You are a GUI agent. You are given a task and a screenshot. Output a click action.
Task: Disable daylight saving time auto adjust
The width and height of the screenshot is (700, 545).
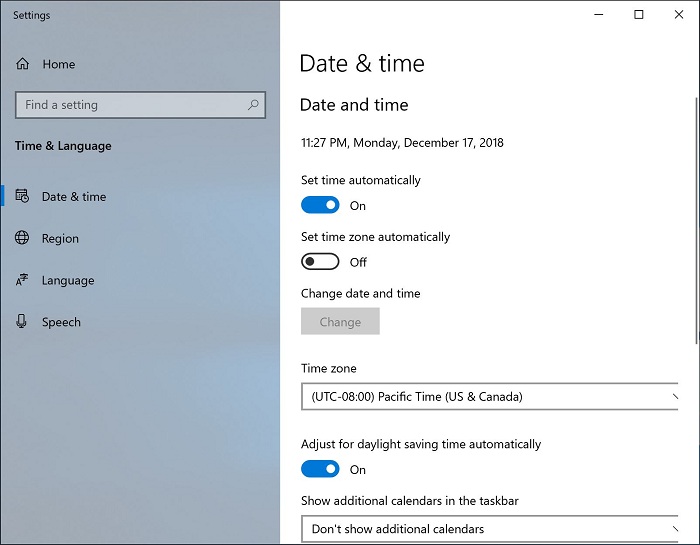(x=320, y=469)
